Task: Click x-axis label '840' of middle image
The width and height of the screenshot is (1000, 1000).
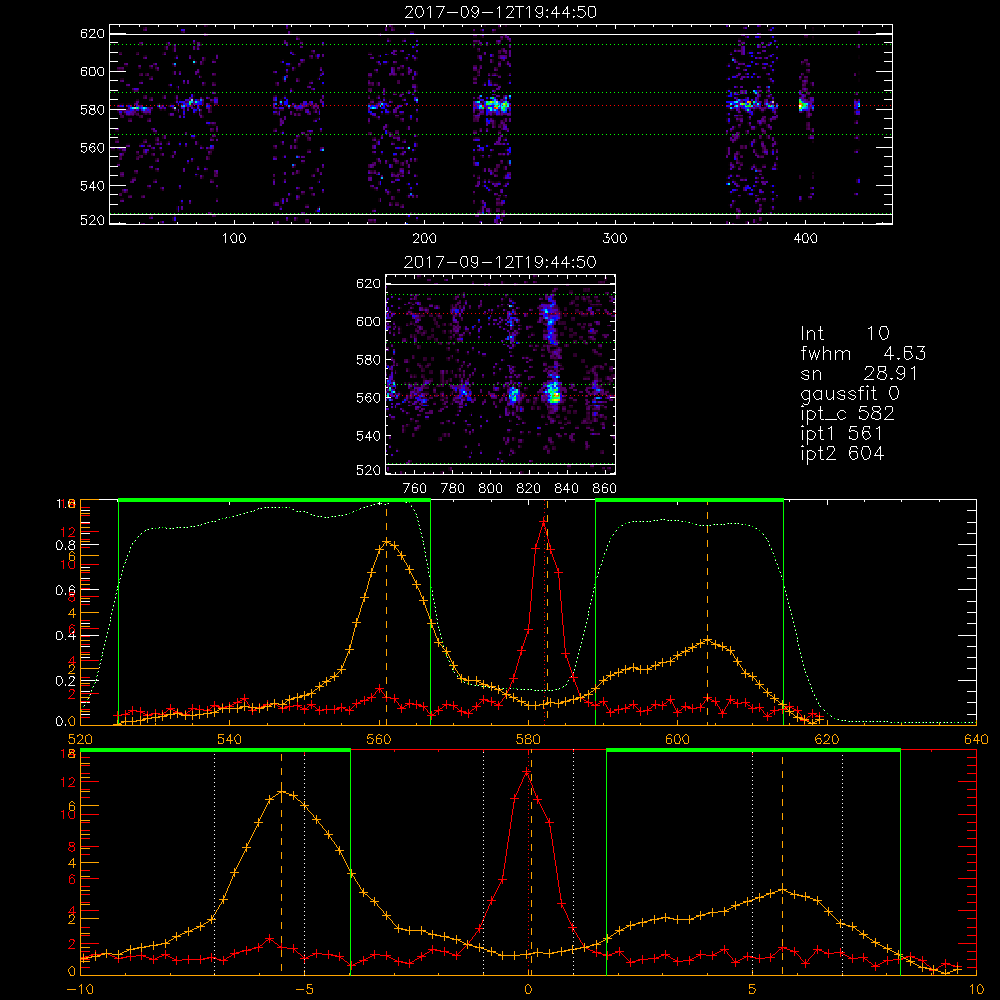Action: 566,489
